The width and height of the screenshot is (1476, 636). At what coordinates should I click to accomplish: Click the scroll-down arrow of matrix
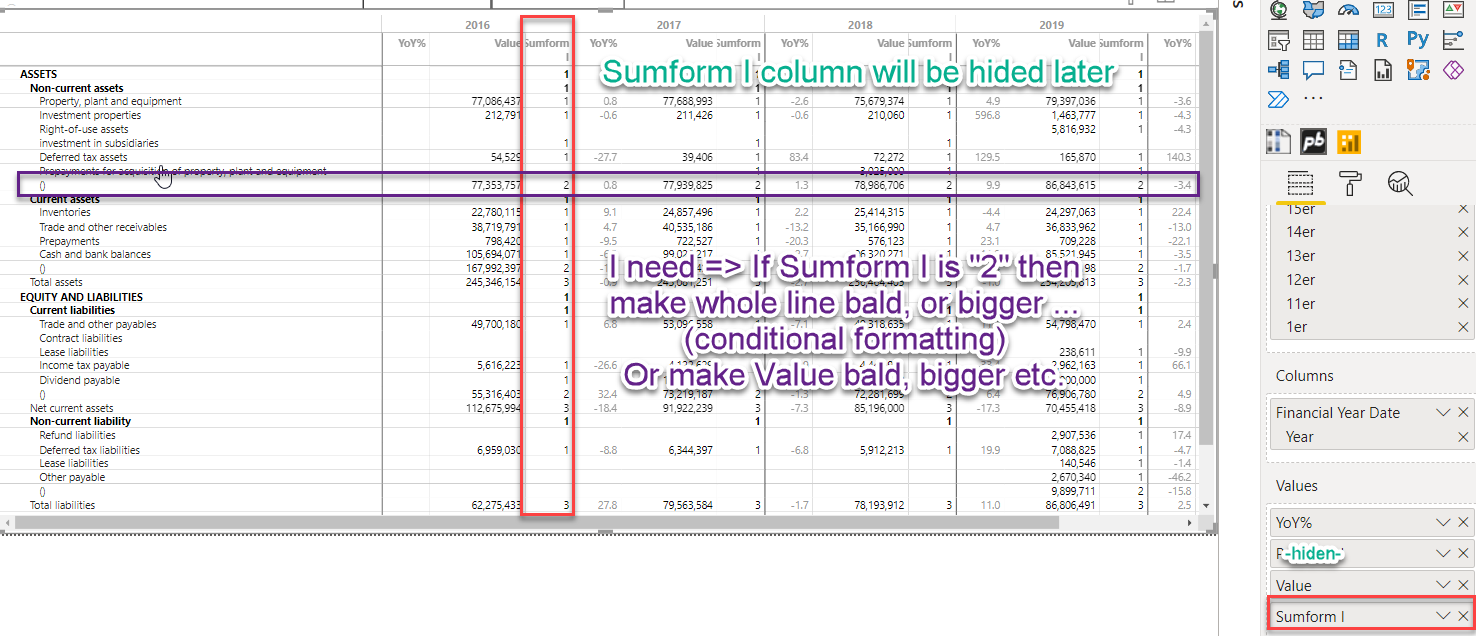click(1205, 506)
